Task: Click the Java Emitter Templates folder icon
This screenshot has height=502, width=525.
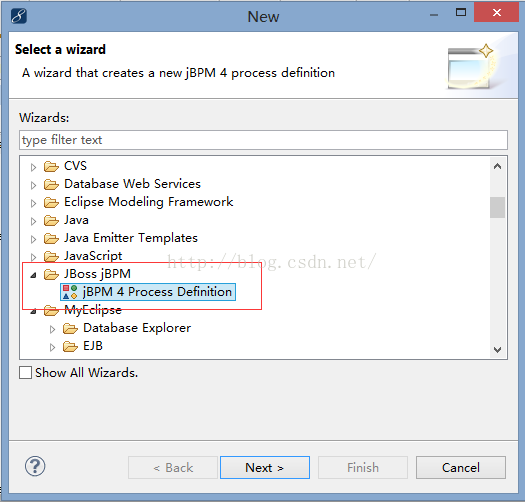Action: [x=51, y=238]
